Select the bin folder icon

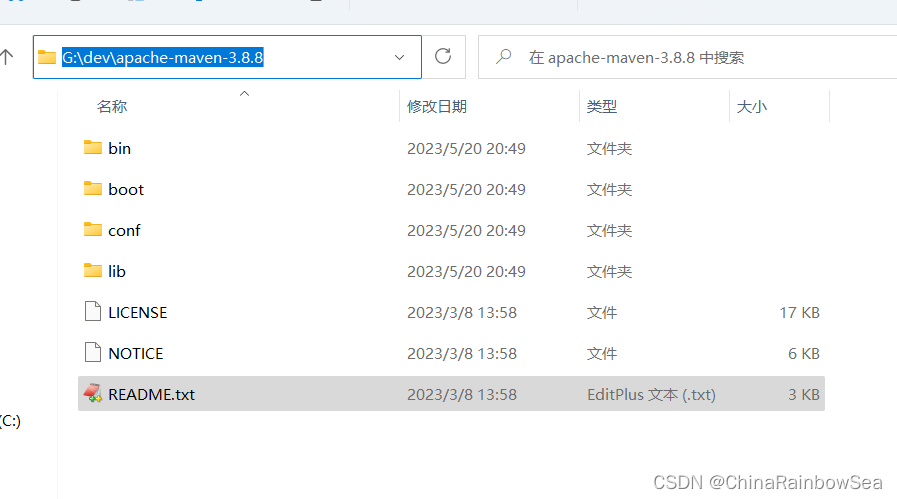tap(93, 148)
